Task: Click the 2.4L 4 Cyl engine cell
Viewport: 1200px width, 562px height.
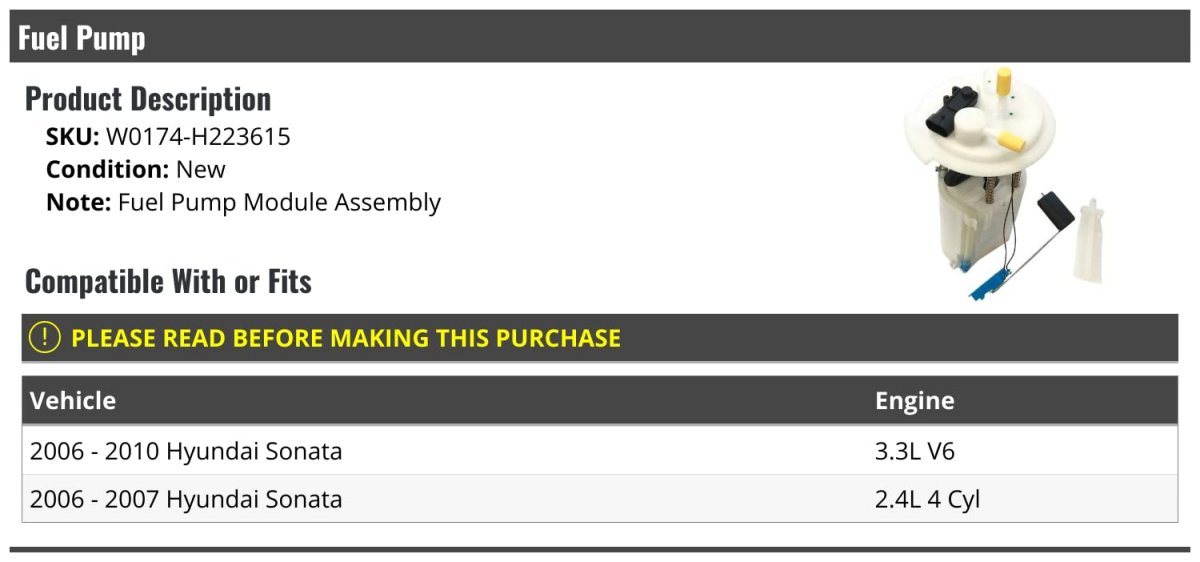Action: 927,499
